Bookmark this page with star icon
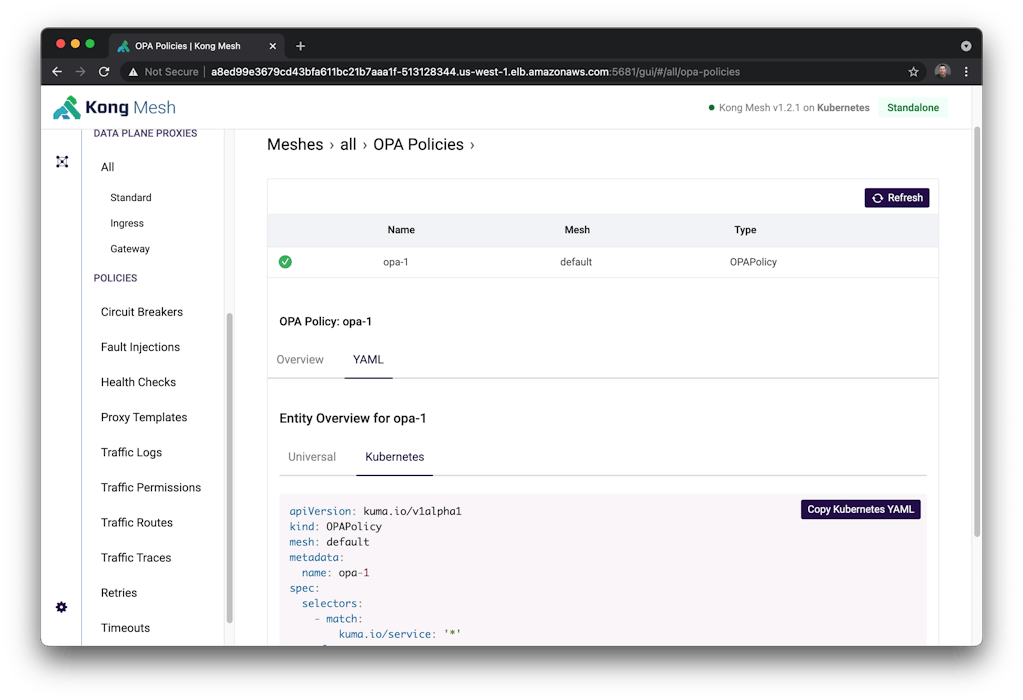 913,72
